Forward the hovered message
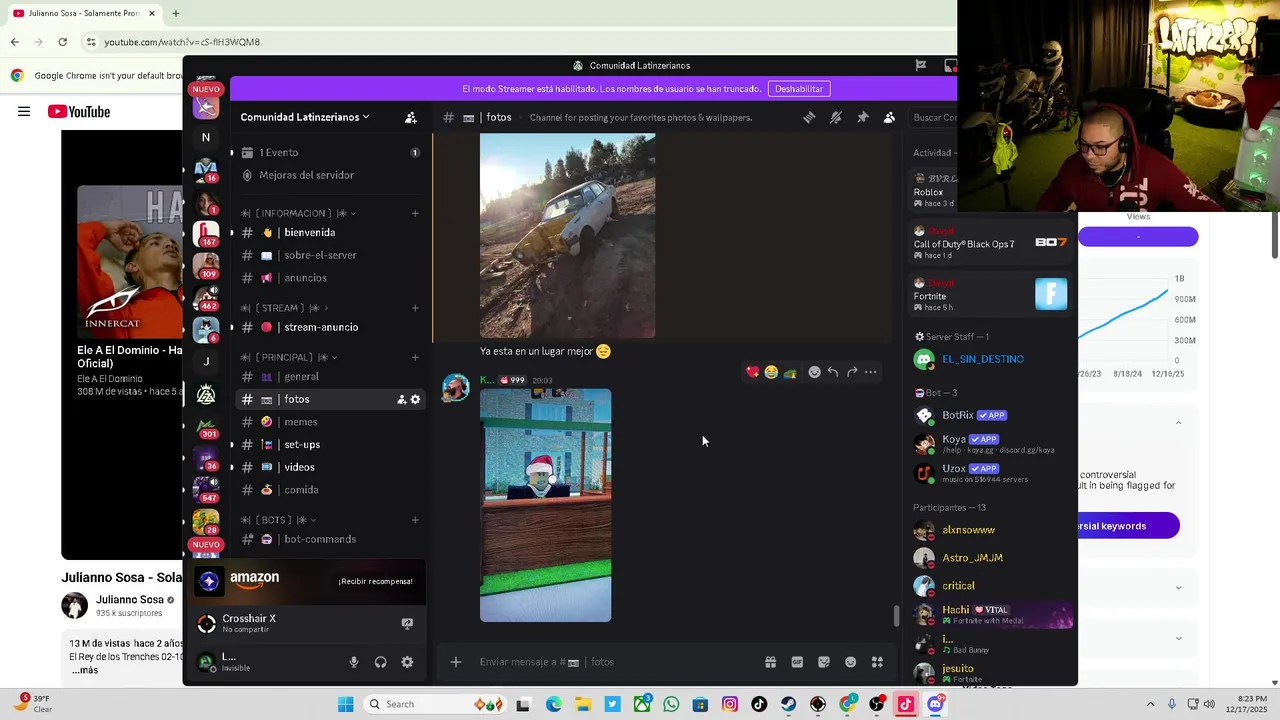This screenshot has width=1280, height=720. 852,372
